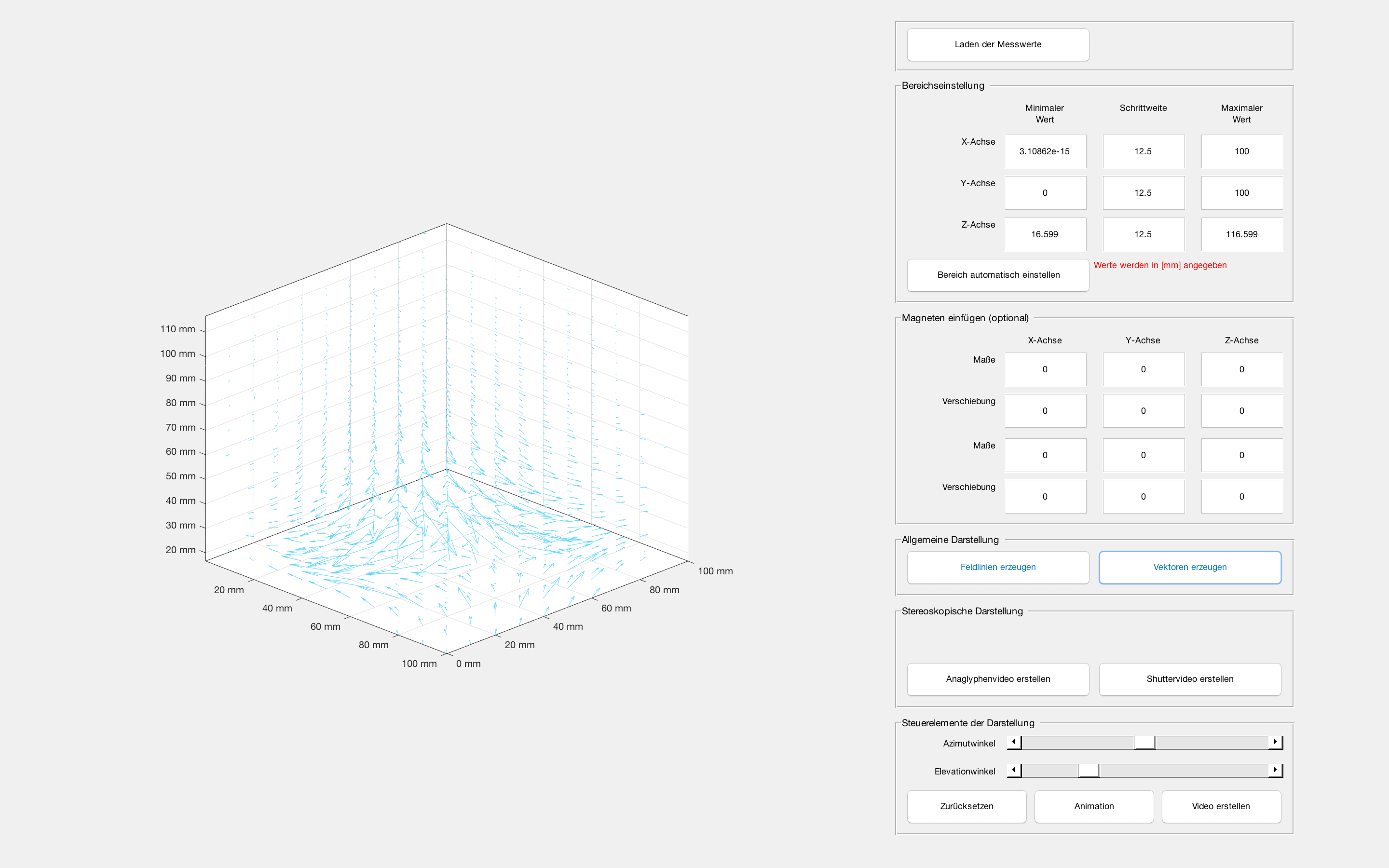Reset view with Zurücksetzen button
1389x868 pixels.
tap(966, 806)
